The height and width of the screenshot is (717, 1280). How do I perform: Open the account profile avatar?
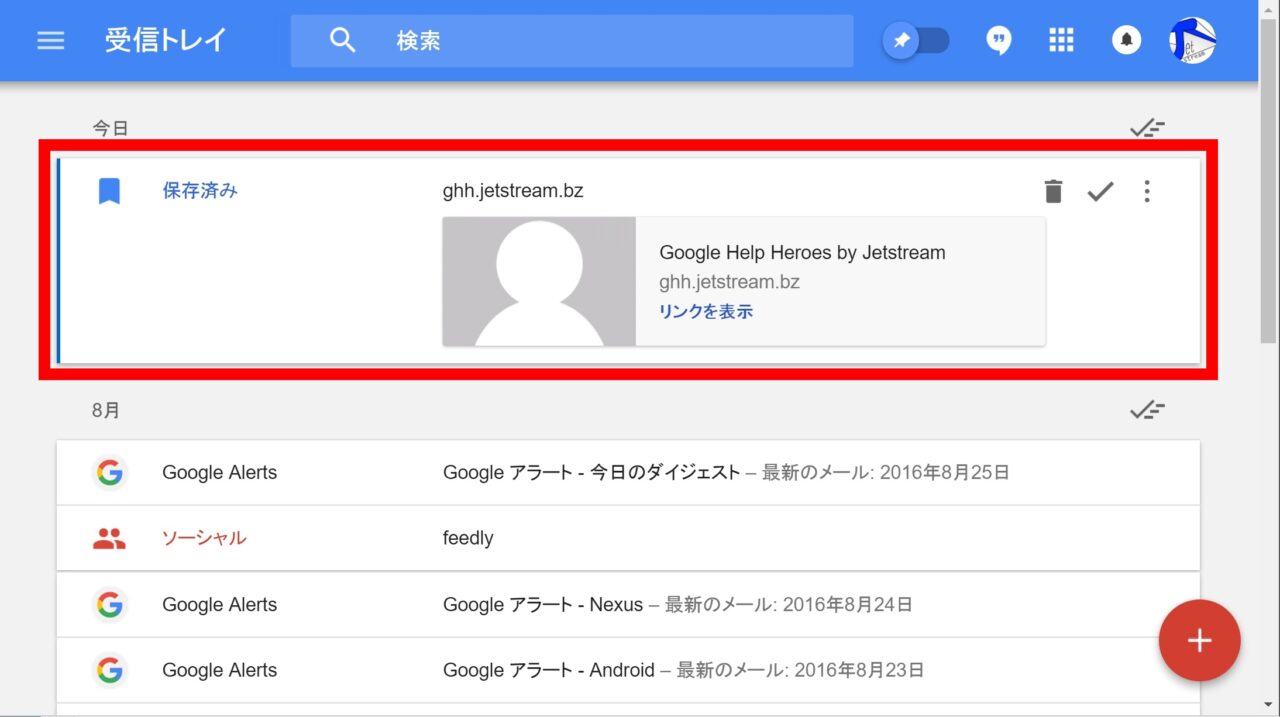pyautogui.click(x=1192, y=41)
